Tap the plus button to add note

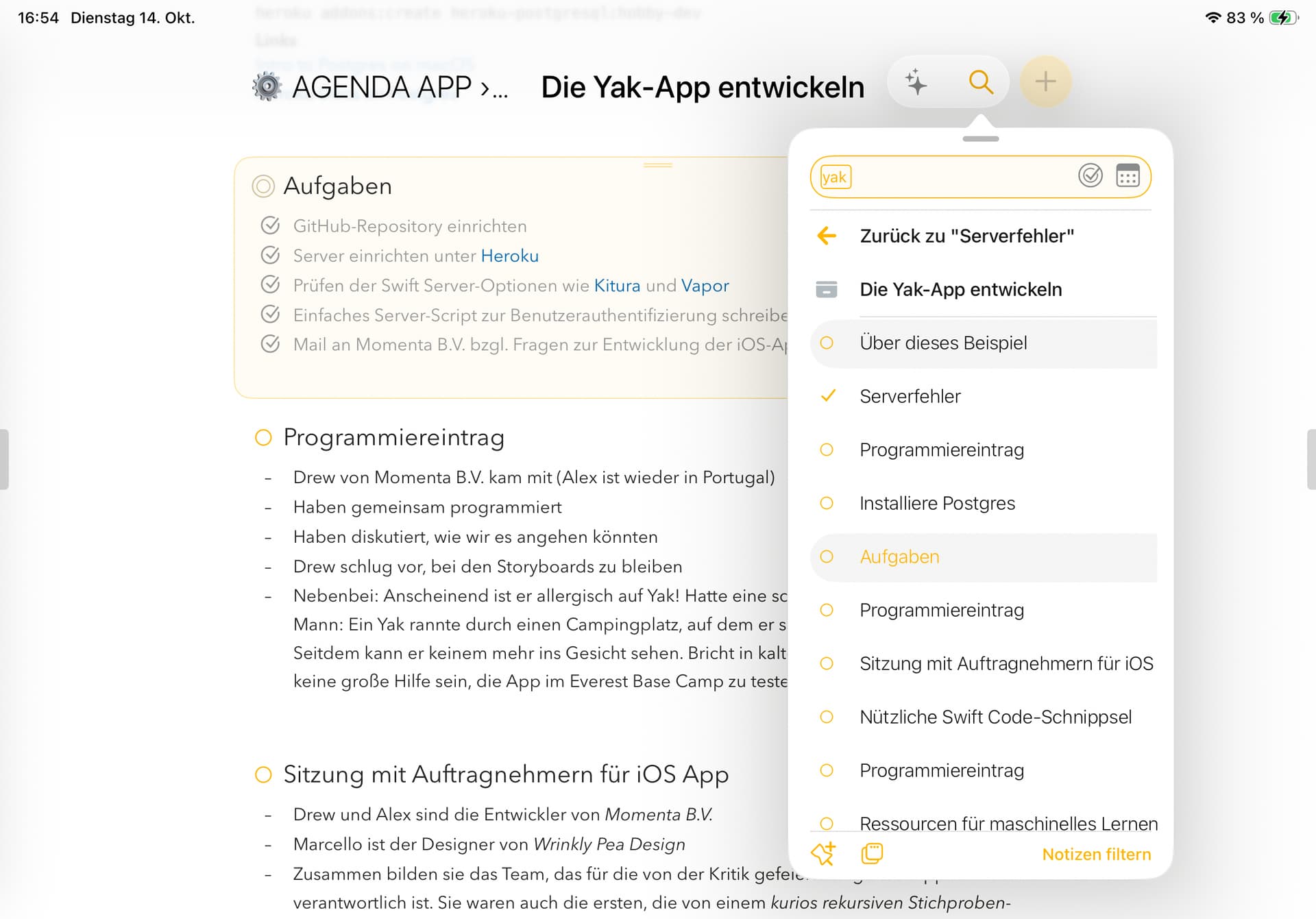[x=1045, y=82]
